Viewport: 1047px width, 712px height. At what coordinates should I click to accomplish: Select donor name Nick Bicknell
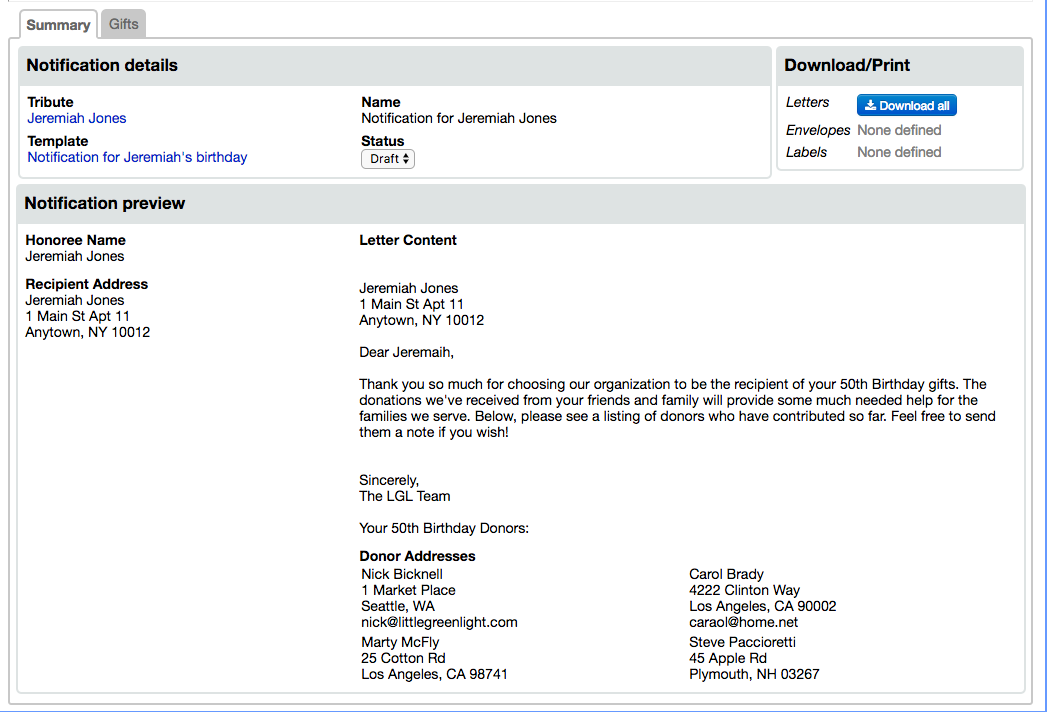click(x=402, y=574)
